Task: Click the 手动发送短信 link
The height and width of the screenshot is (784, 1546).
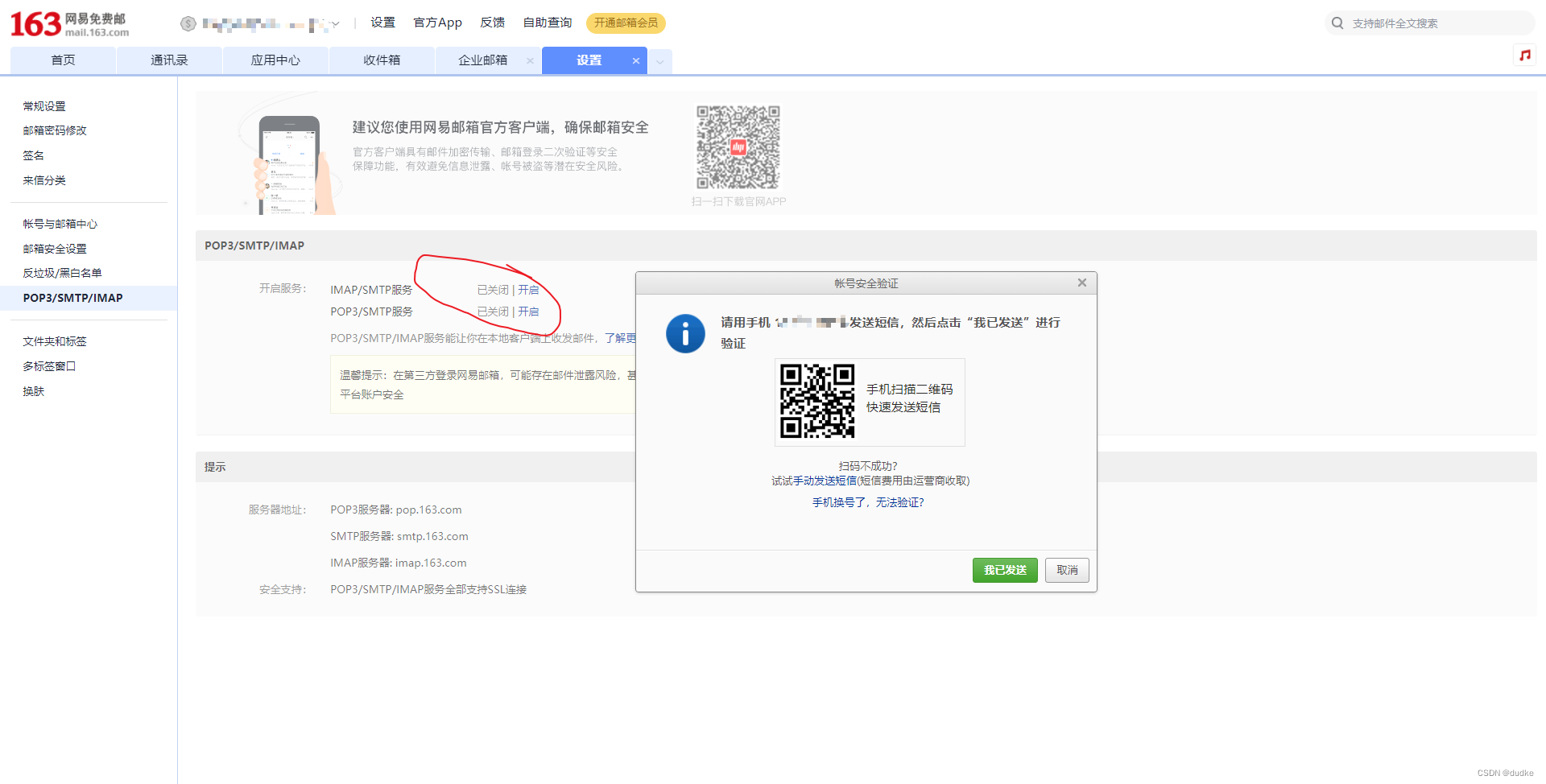Action: pos(825,481)
